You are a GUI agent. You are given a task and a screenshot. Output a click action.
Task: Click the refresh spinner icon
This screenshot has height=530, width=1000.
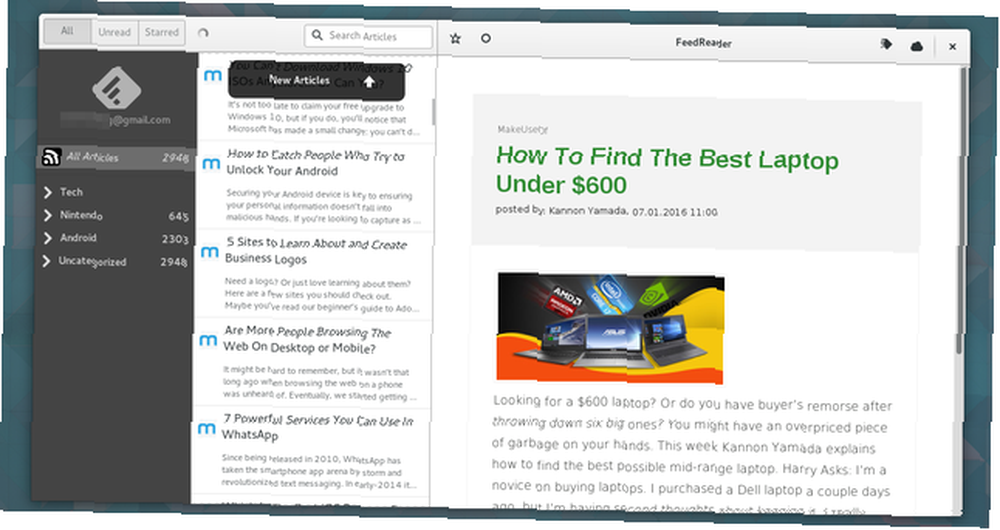click(x=203, y=33)
